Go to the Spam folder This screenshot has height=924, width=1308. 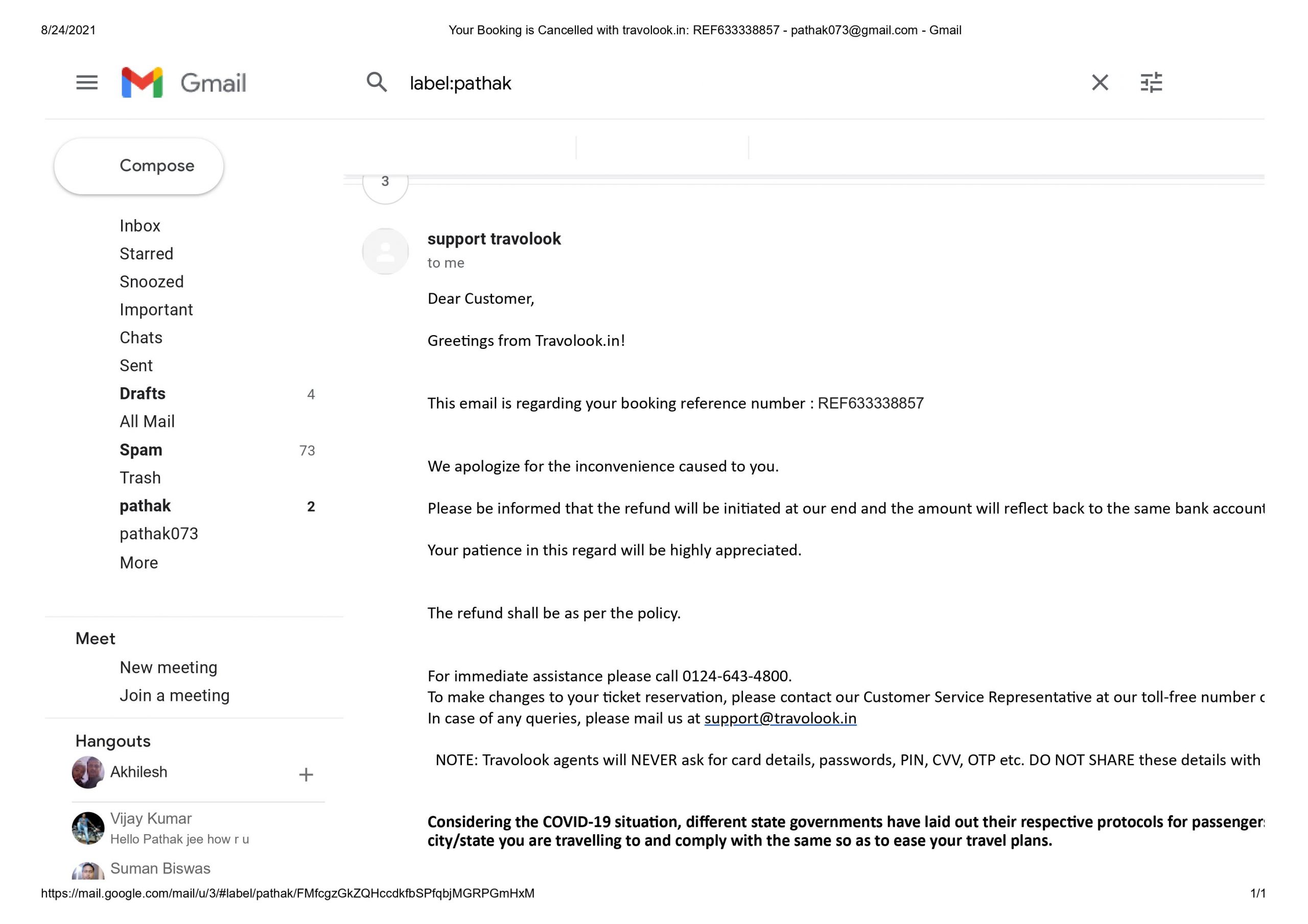[142, 450]
